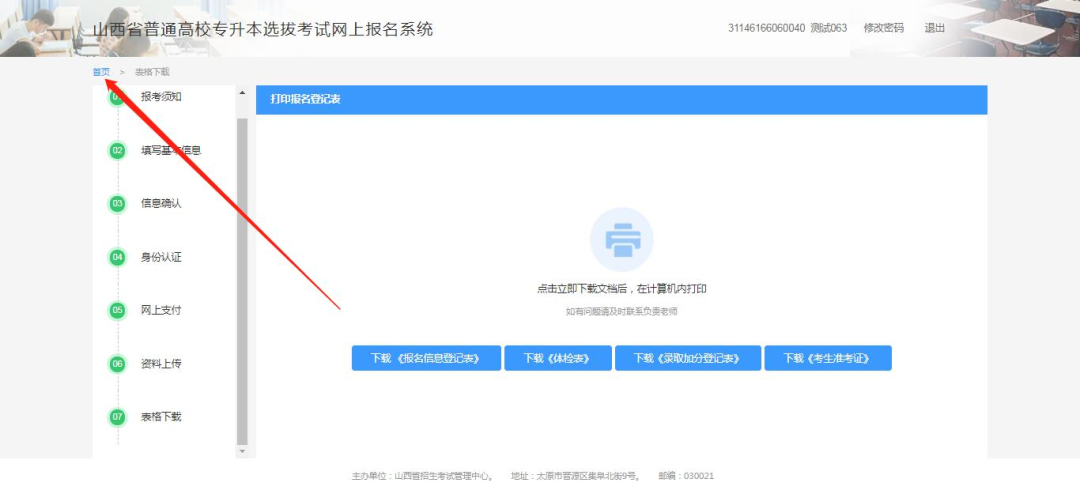Click the green 05 step circle

[117, 311]
